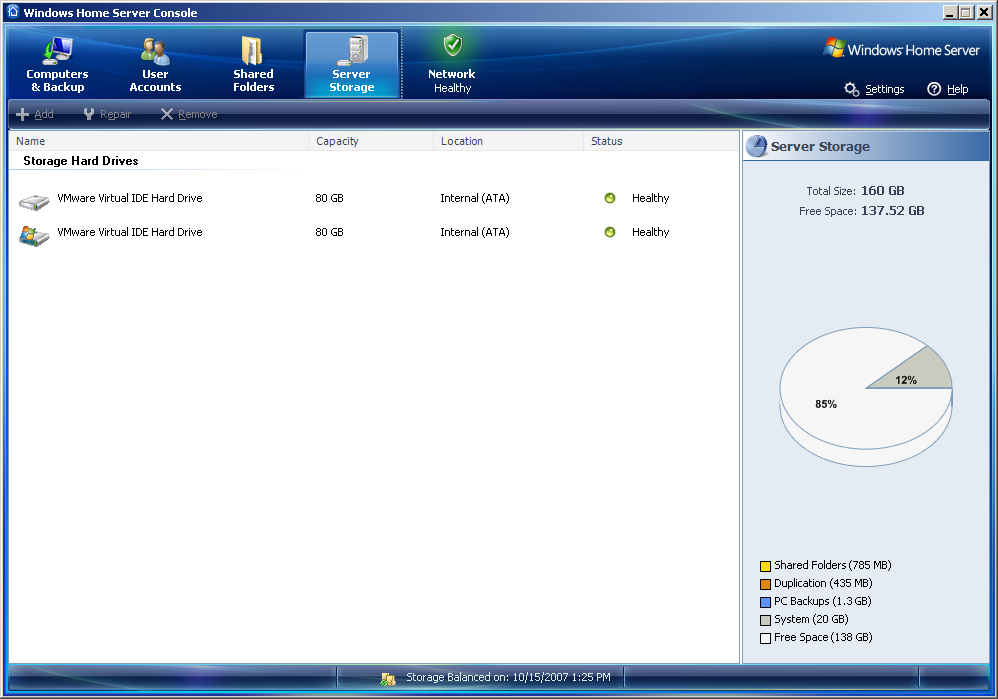Click the Storage Hard Drives group header
The image size is (998, 699).
(x=81, y=161)
